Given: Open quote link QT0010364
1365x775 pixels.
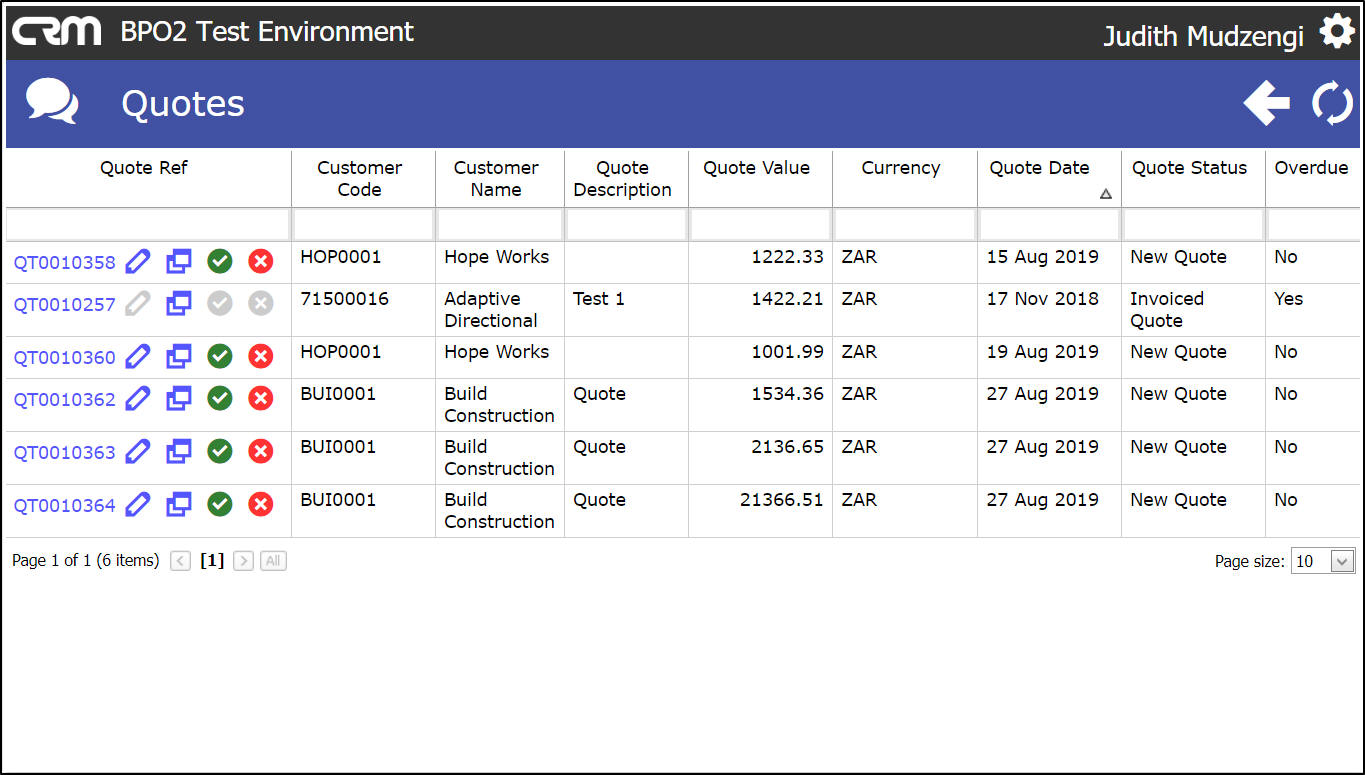Looking at the screenshot, I should click(x=65, y=506).
